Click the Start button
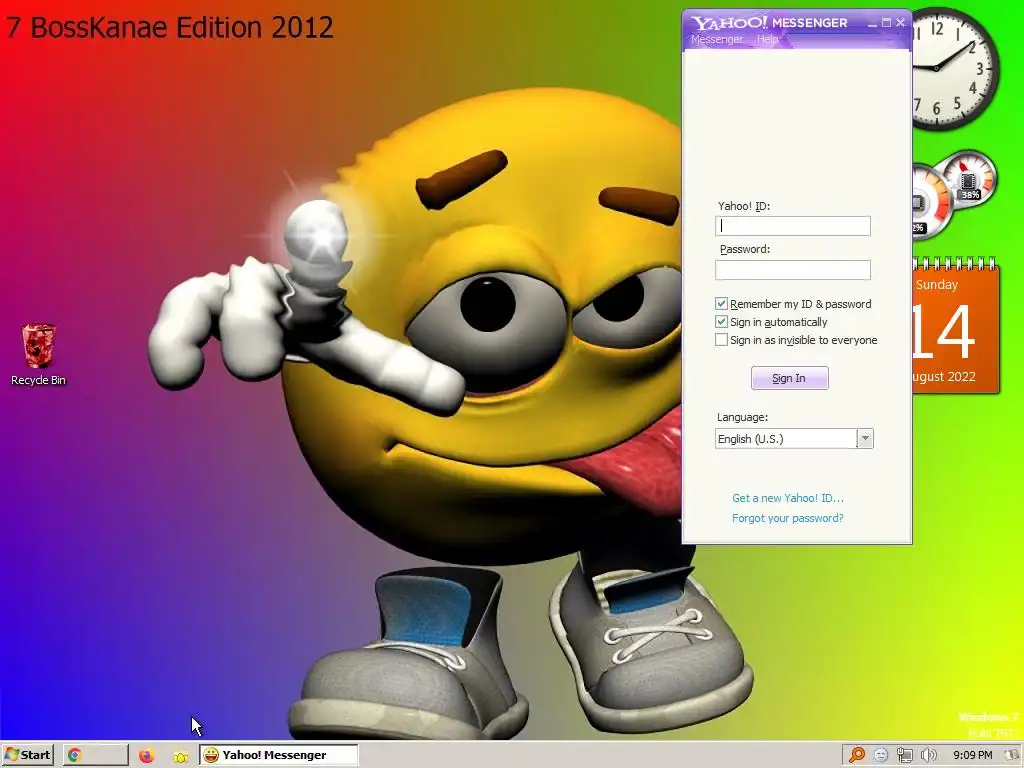 click(x=27, y=755)
